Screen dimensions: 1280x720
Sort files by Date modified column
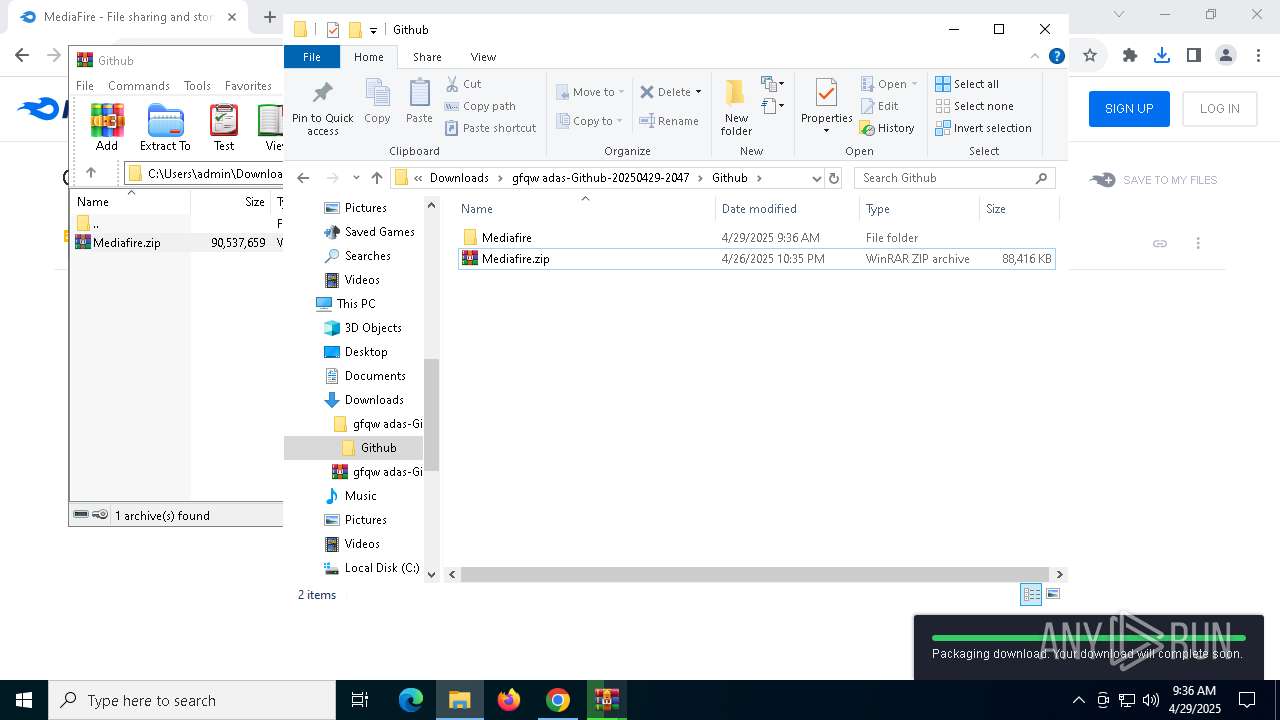click(x=787, y=209)
